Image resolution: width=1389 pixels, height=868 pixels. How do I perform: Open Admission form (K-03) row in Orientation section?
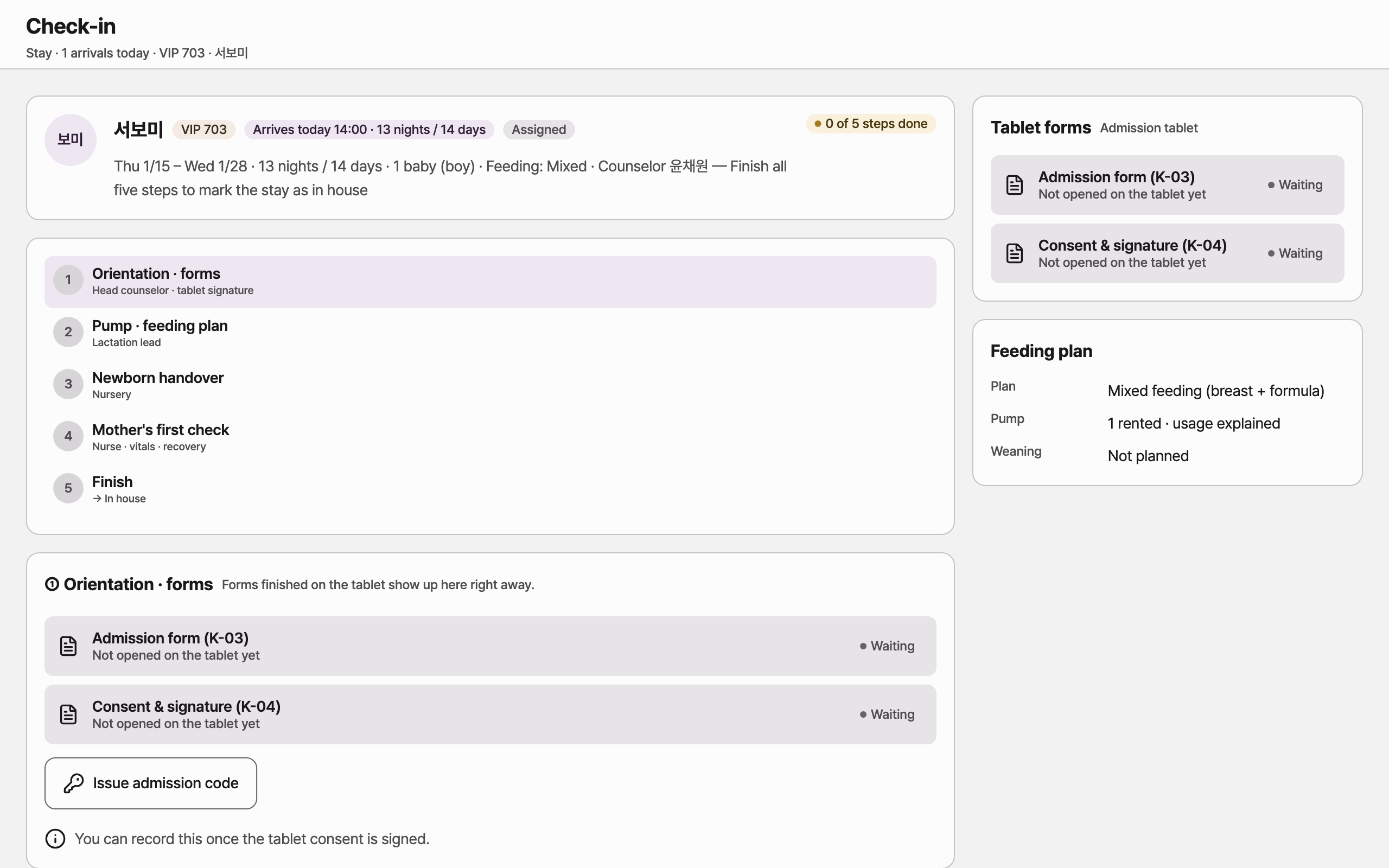click(x=490, y=646)
